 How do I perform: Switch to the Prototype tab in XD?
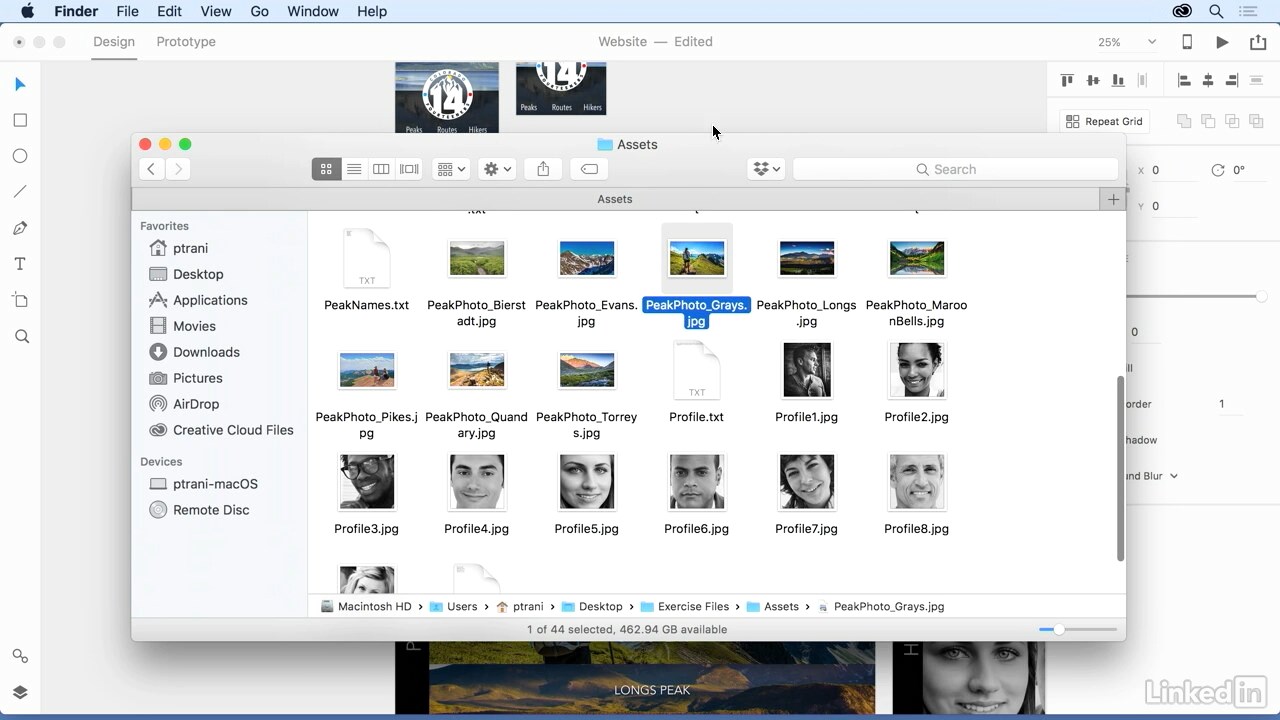point(186,42)
